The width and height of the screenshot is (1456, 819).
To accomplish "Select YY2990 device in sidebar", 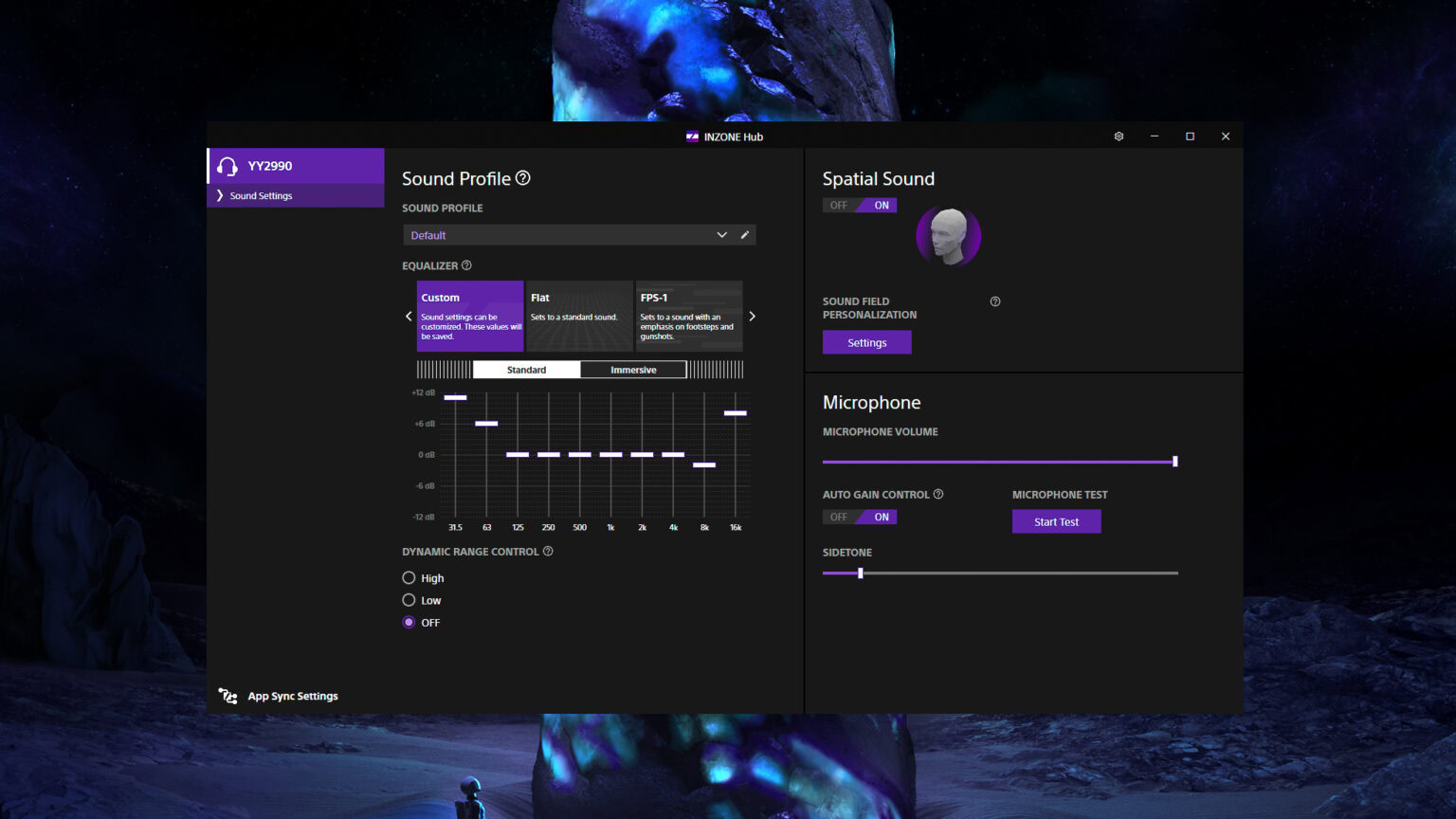I will [296, 166].
